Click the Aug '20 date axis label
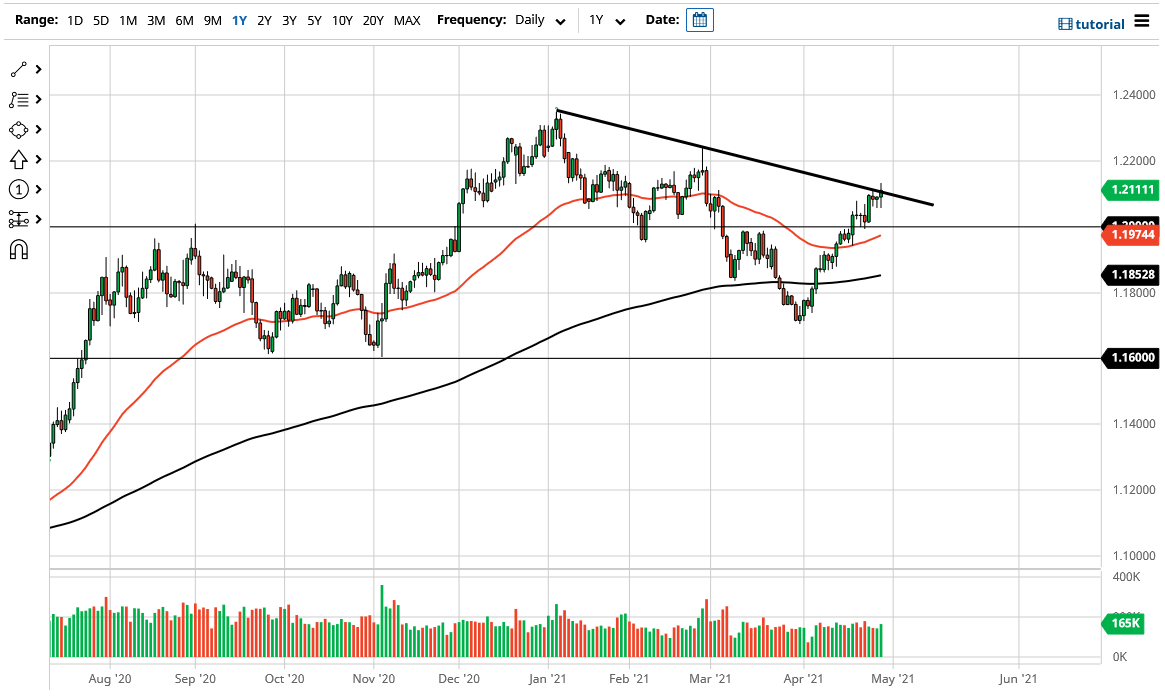This screenshot has width=1165, height=696. click(x=110, y=678)
